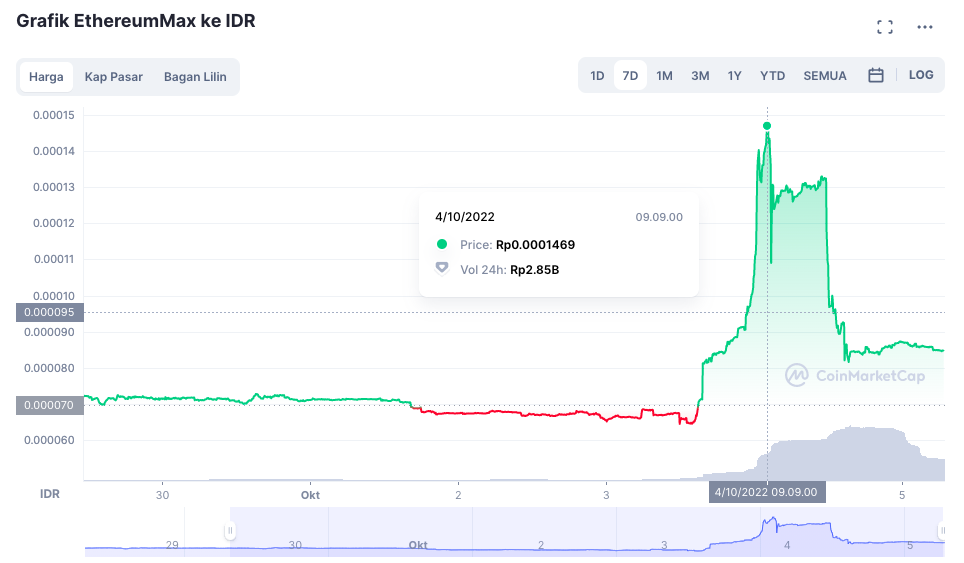The image size is (964, 563).
Task: Click green peak price marker dot
Action: coord(767,126)
